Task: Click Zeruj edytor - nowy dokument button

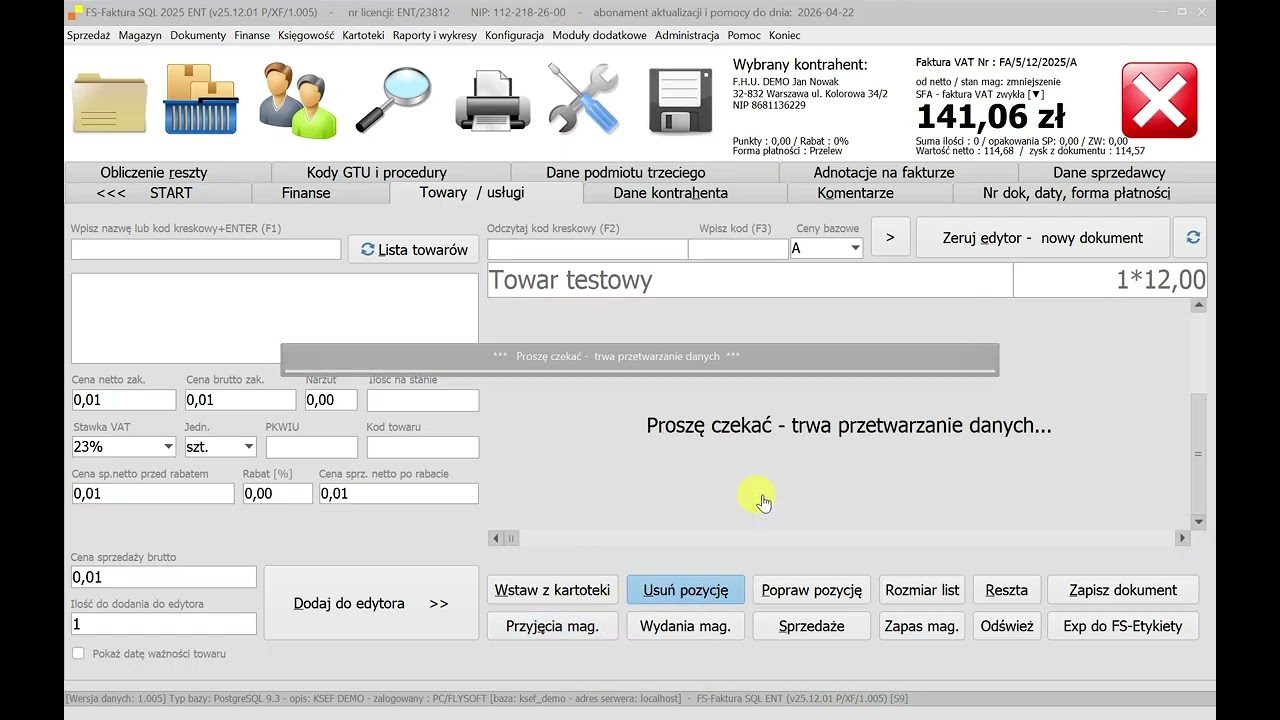Action: coord(1043,238)
